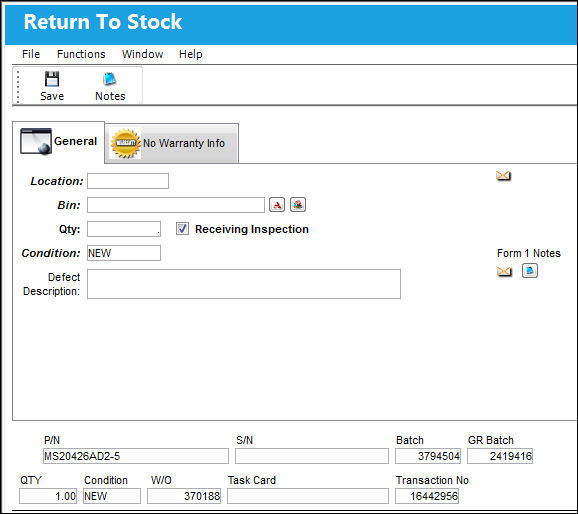Open the Functions menu
578x514 pixels.
click(x=81, y=54)
